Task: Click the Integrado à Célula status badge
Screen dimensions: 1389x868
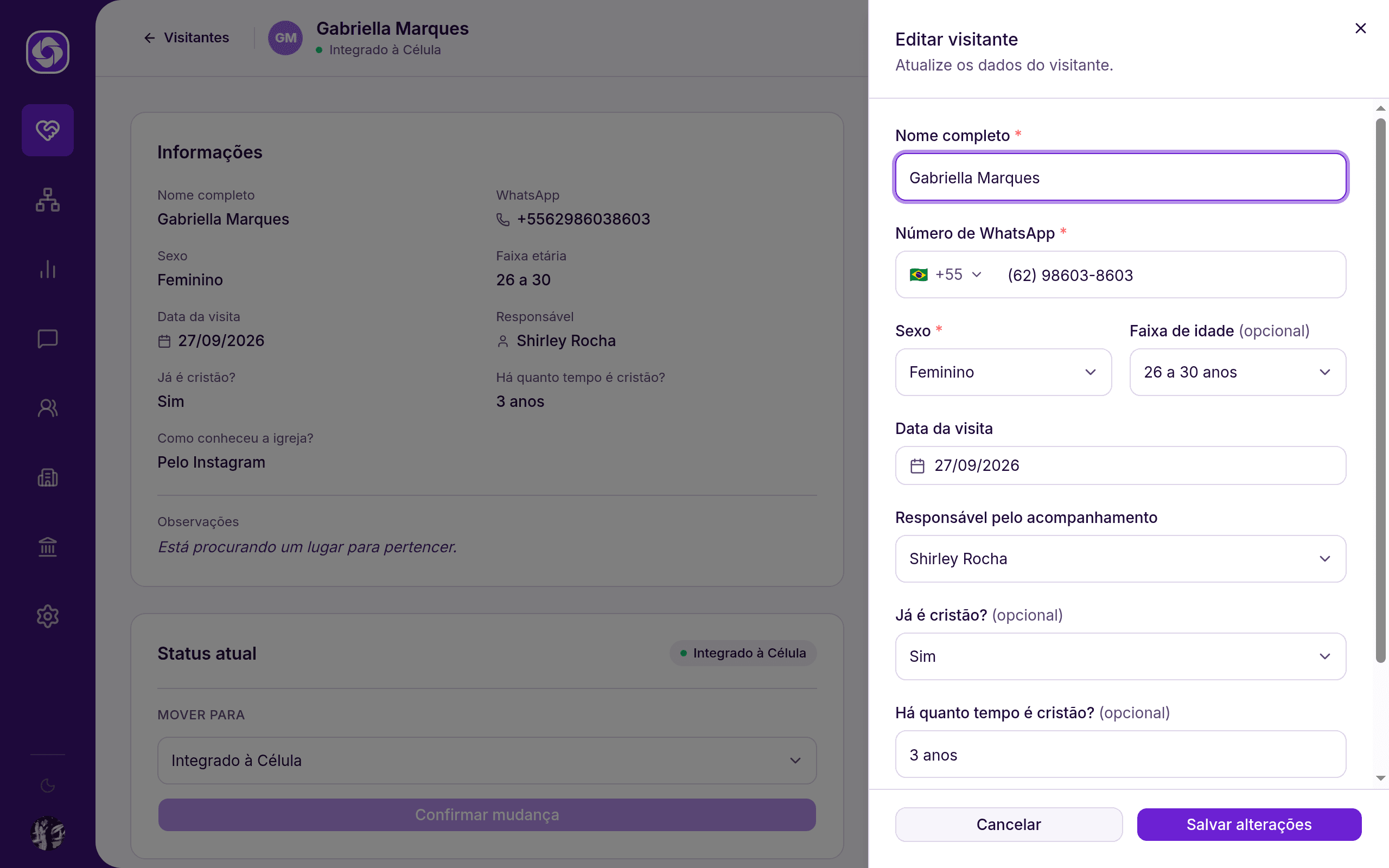Action: (743, 653)
